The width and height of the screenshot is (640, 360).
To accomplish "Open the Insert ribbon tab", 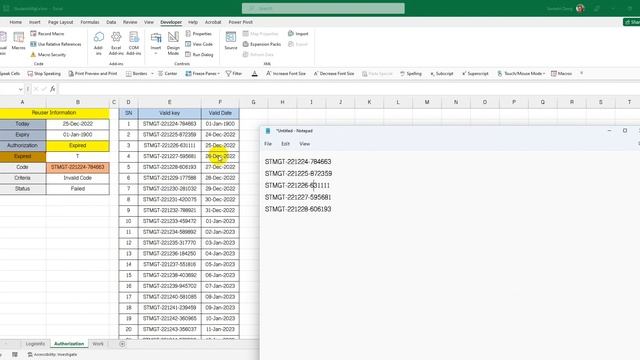I will click(x=35, y=22).
